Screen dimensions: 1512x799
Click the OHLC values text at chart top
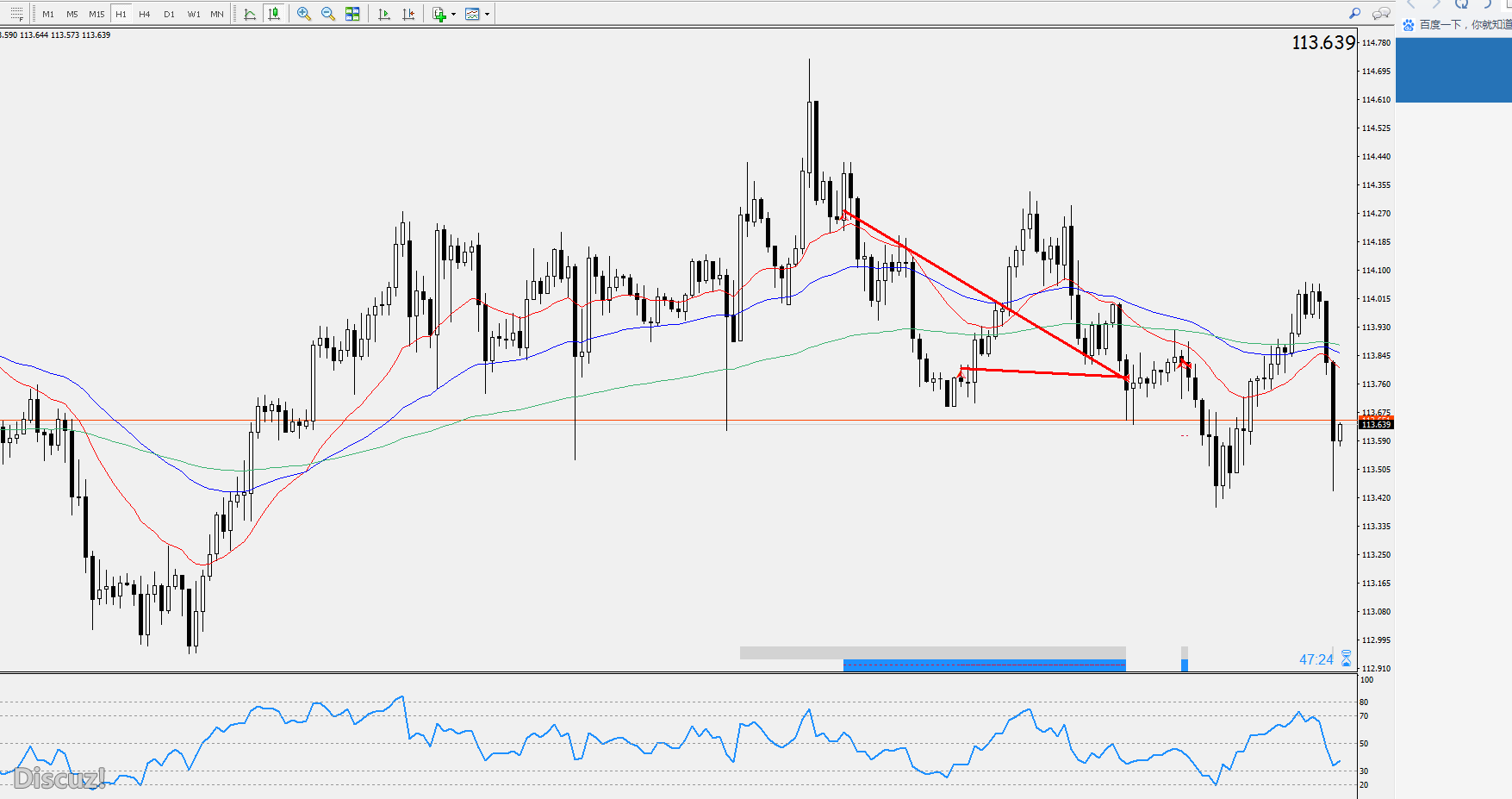55,35
